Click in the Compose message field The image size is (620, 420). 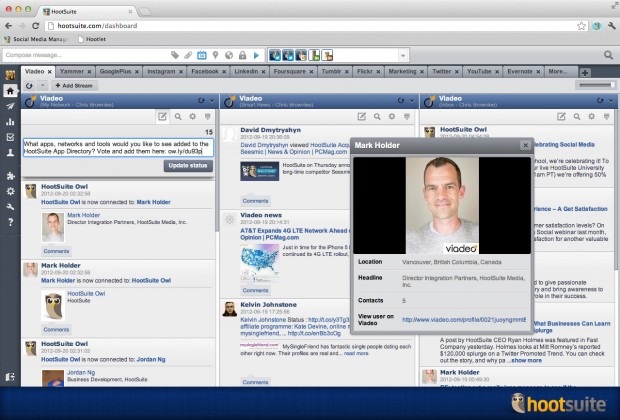(87, 55)
